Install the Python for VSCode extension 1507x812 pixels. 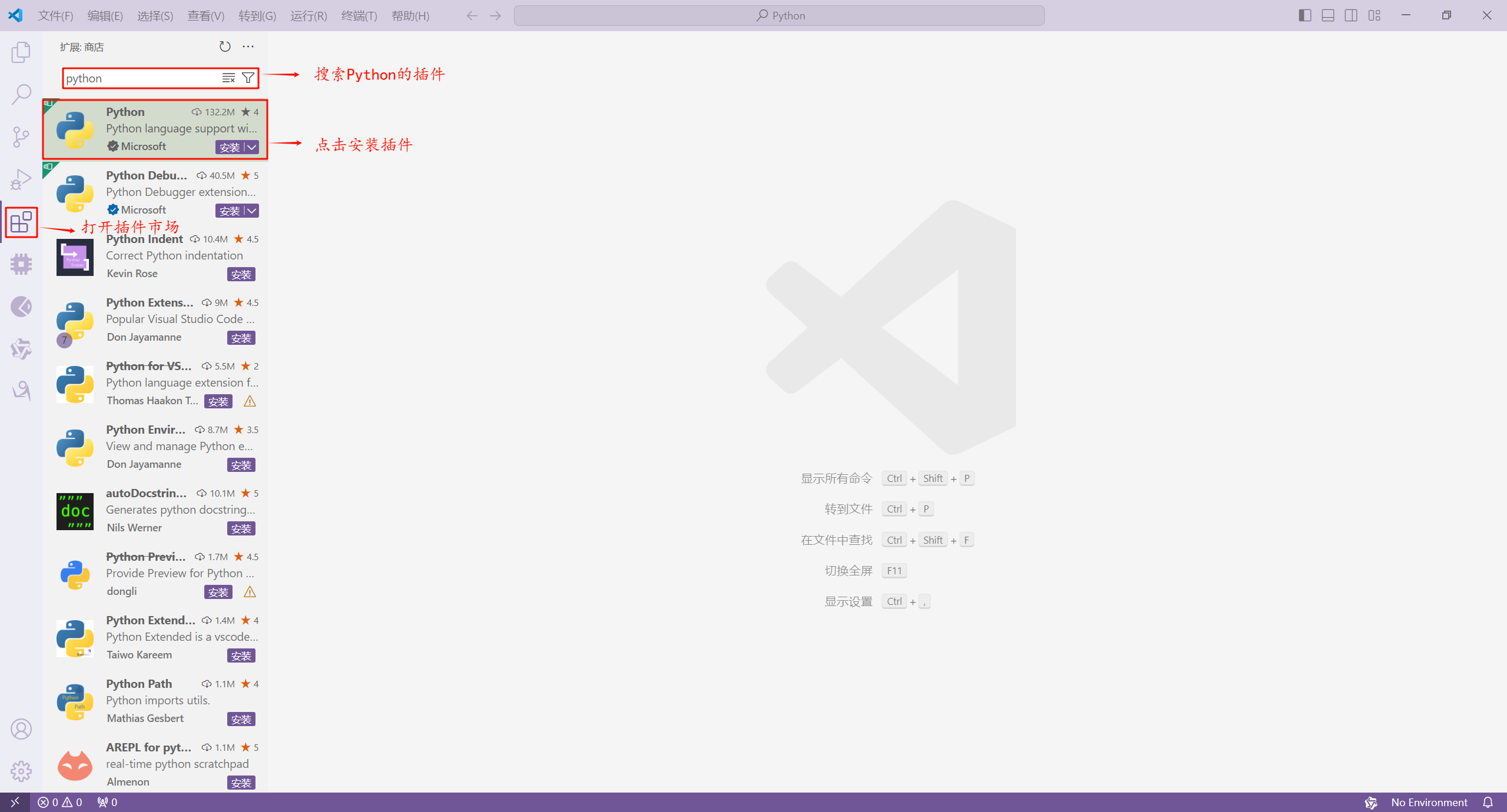[218, 401]
